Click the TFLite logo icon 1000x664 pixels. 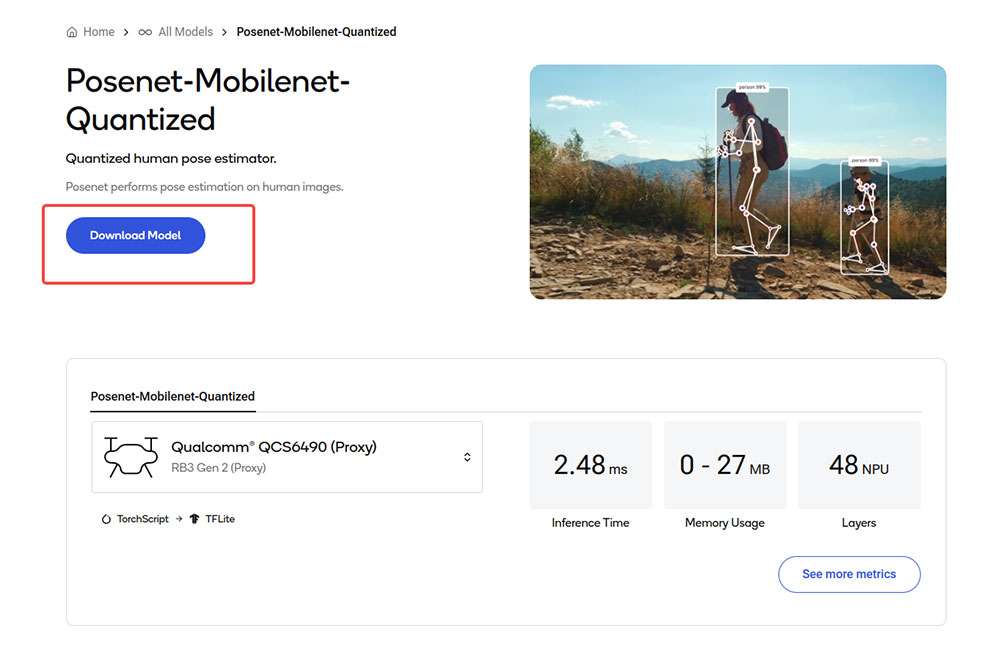195,519
